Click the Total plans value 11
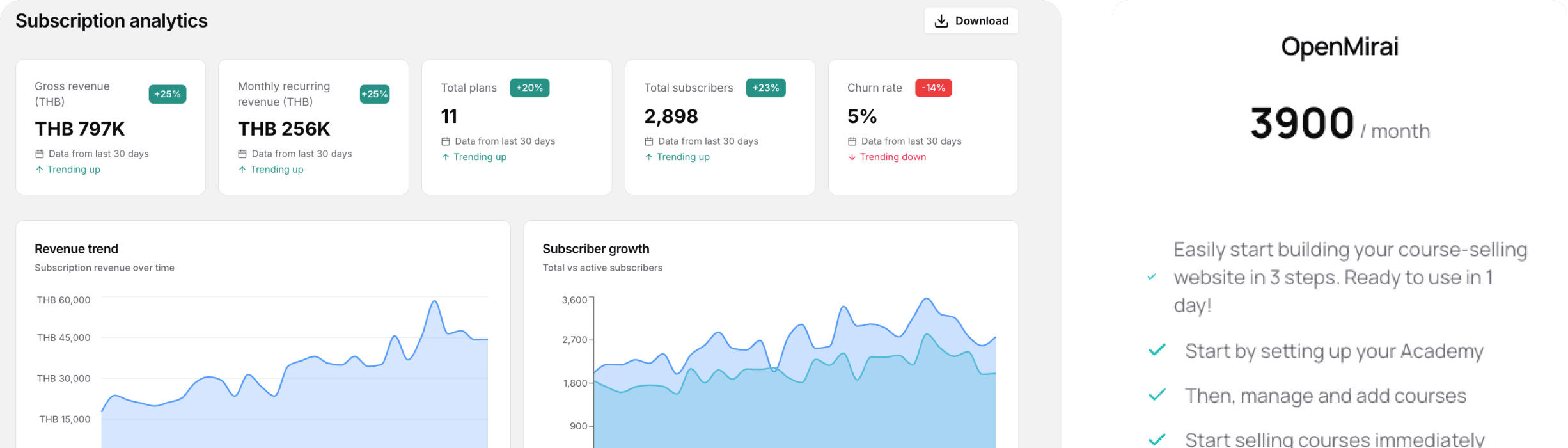Viewport: 1568px width, 448px height. pyautogui.click(x=449, y=116)
